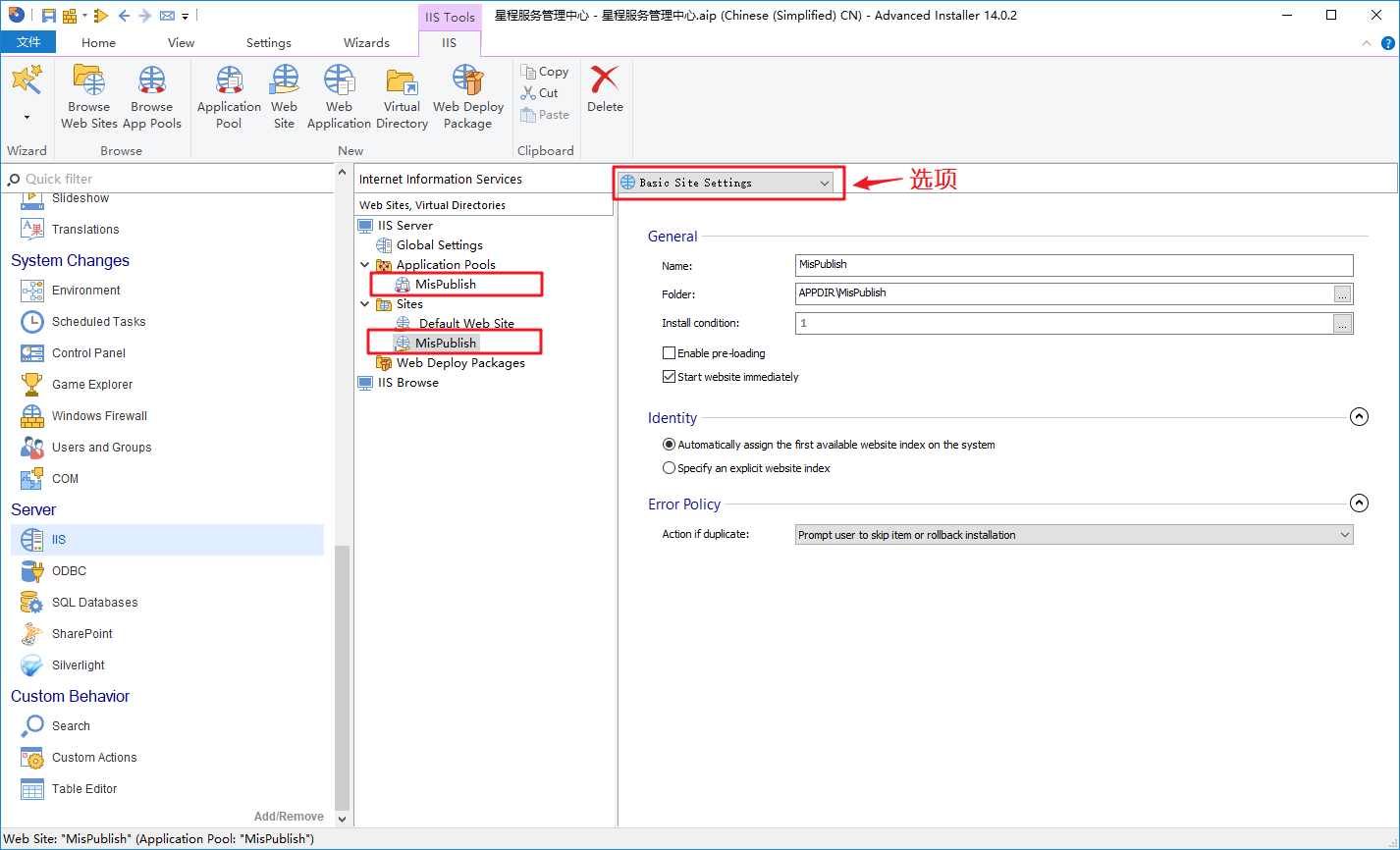Save the project with the floppy disk icon
This screenshot has width=1400, height=850.
[48, 15]
